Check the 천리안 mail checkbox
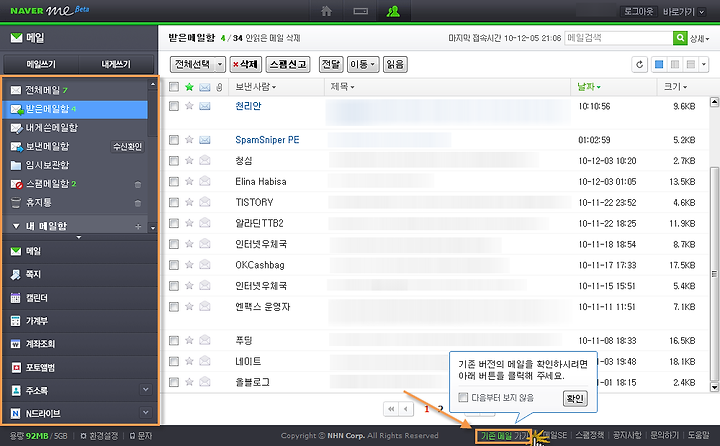 [174, 106]
